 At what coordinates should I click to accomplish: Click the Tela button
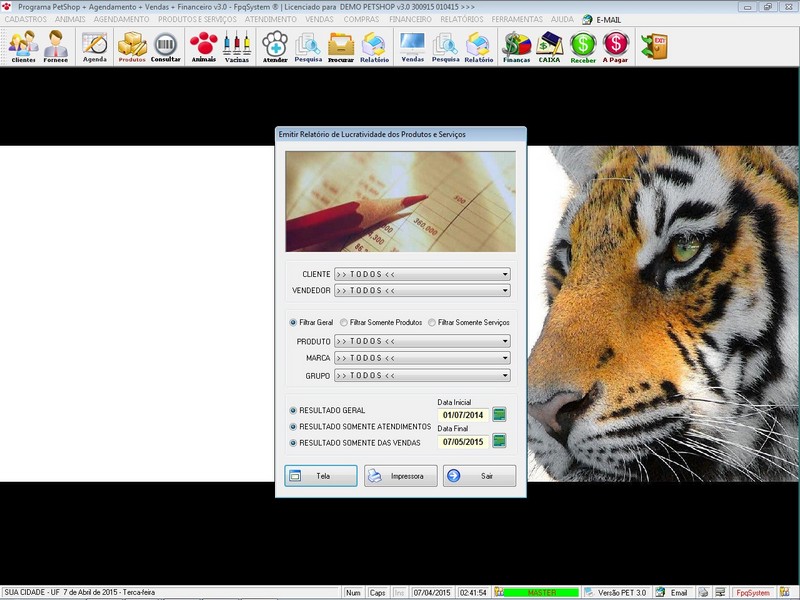pos(321,476)
